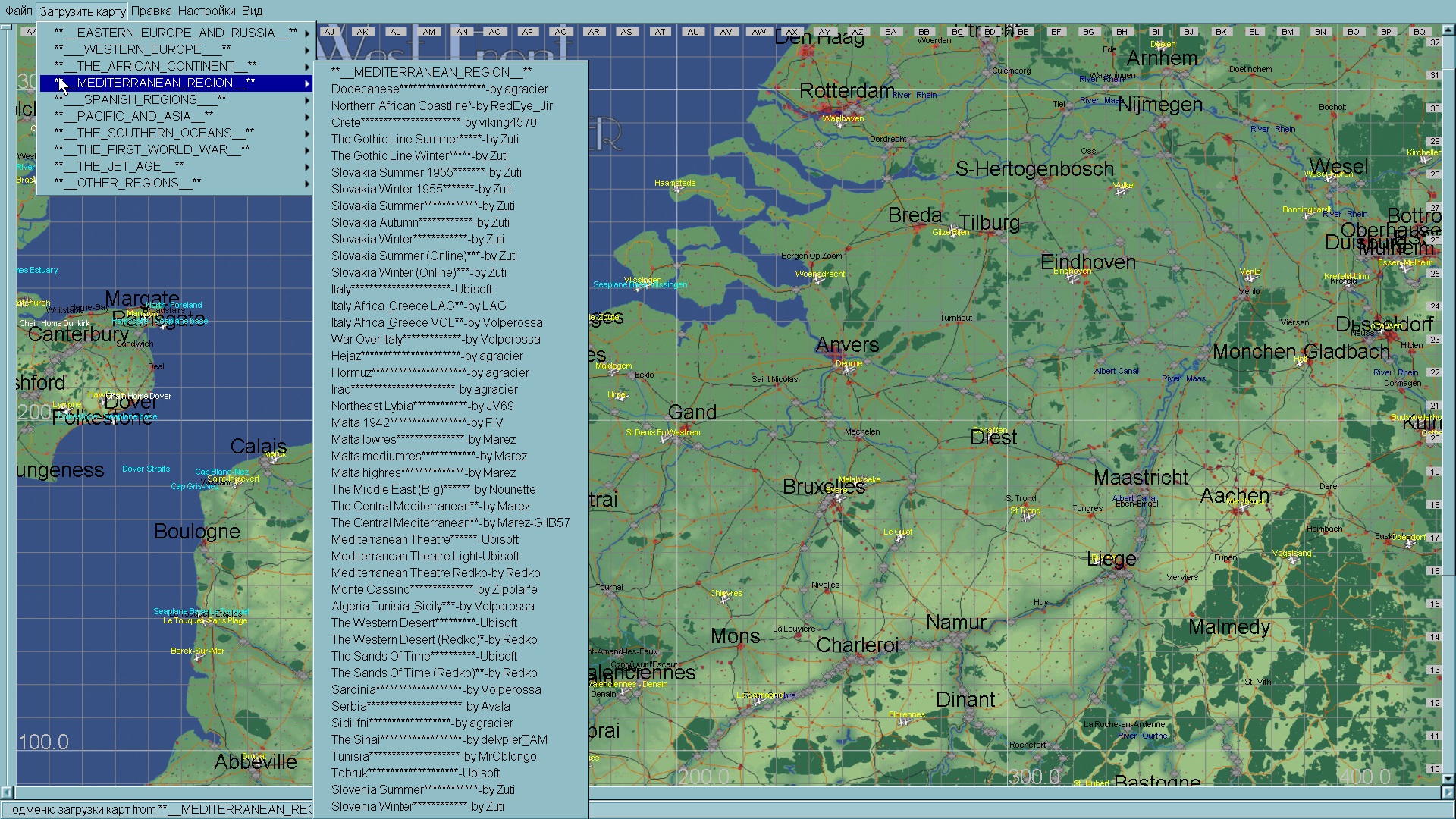1456x819 pixels.
Task: Click the Haamstede airfield icon
Action: [676, 190]
